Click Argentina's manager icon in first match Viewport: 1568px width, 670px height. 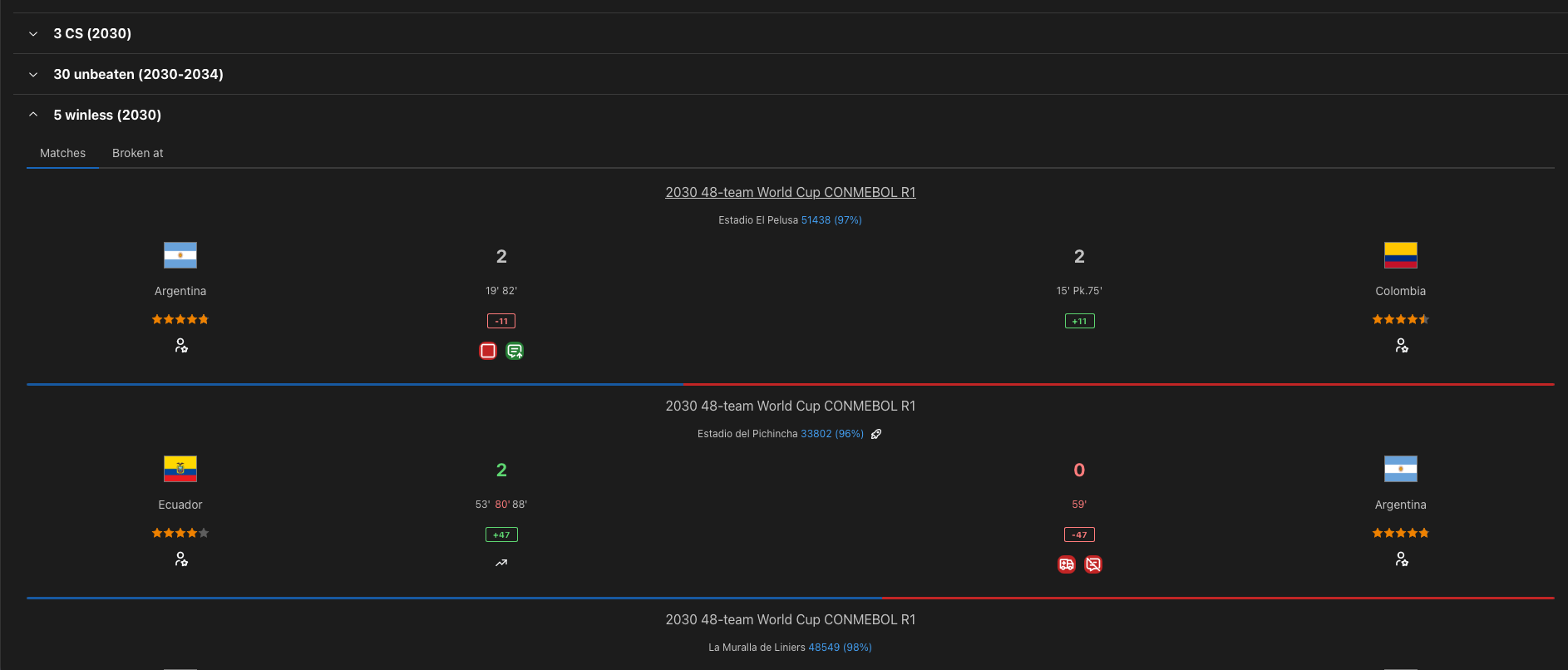(x=180, y=346)
